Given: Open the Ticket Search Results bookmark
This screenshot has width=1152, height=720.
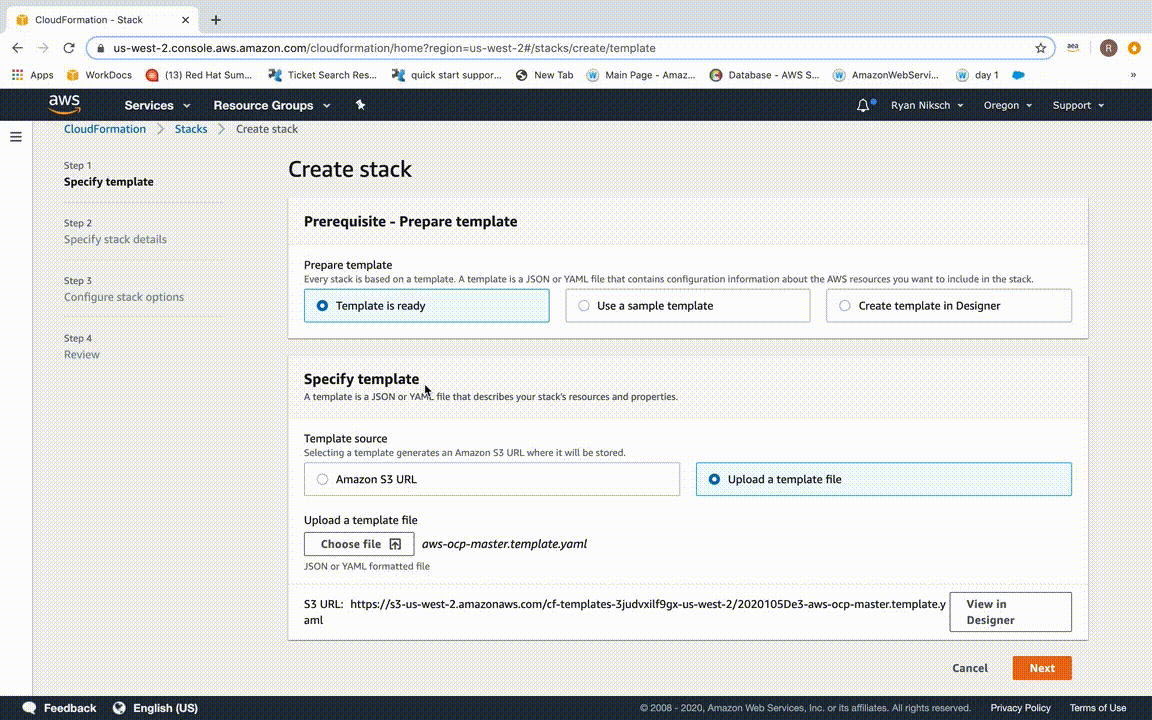Looking at the screenshot, I should [x=323, y=75].
